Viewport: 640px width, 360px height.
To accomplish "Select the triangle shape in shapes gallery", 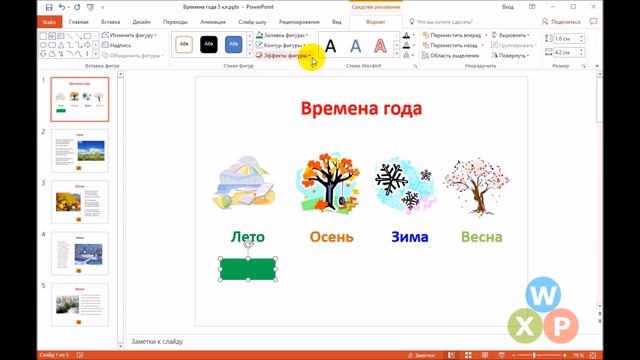I will click(61, 45).
